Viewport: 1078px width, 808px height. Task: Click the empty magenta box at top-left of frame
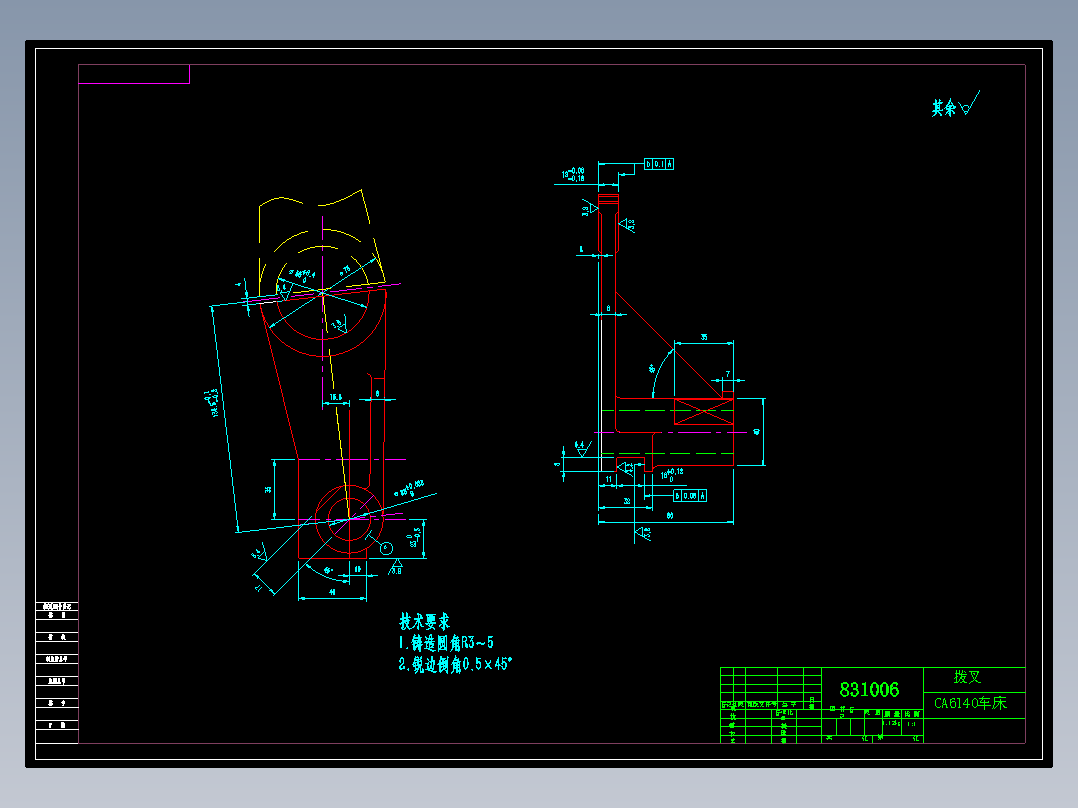[134, 74]
